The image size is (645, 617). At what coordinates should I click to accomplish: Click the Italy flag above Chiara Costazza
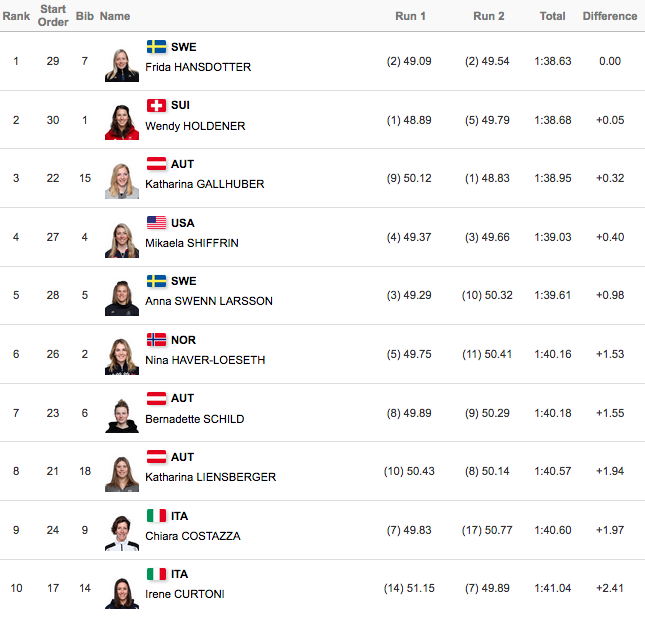point(156,515)
